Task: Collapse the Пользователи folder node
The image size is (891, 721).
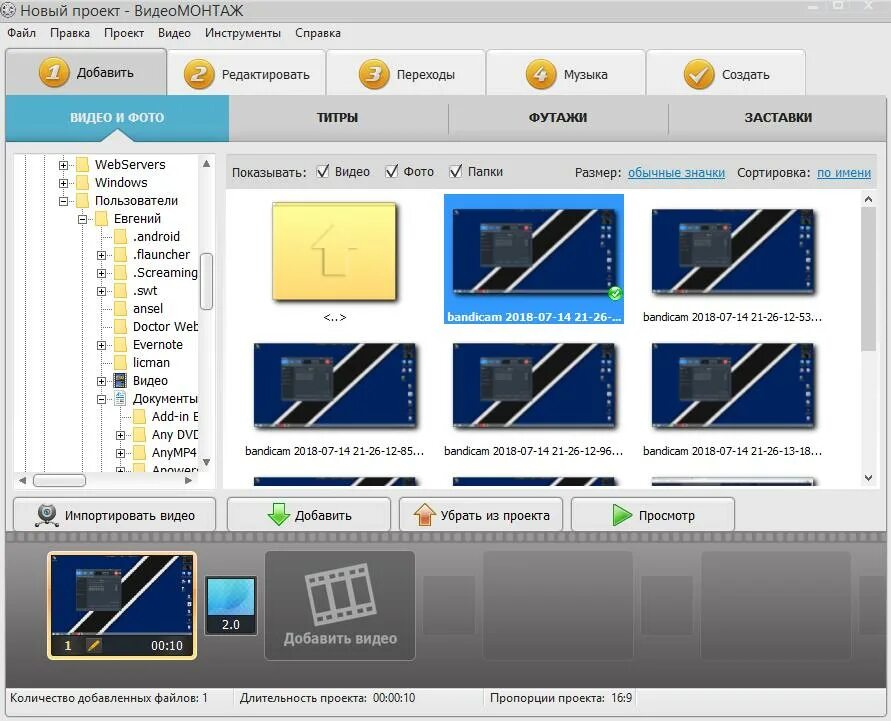Action: pos(64,201)
